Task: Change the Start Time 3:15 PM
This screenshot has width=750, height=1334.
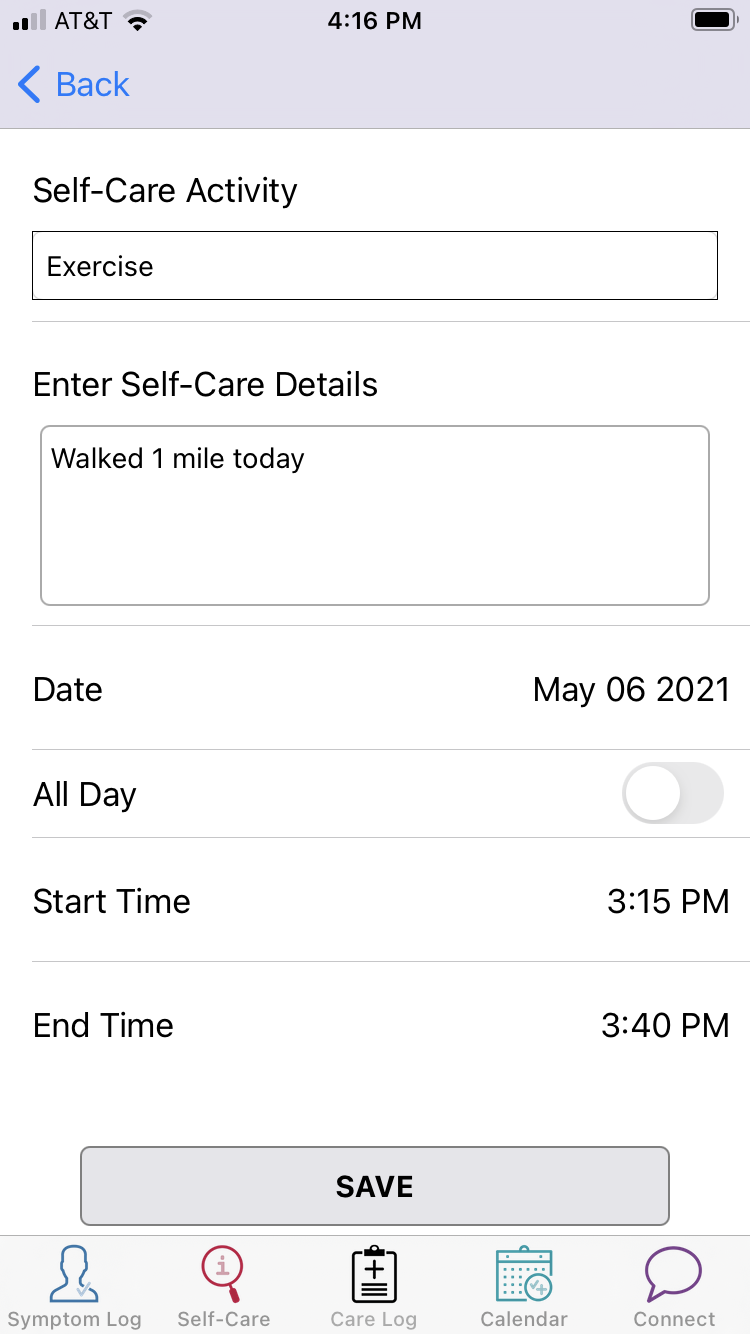Action: [668, 901]
